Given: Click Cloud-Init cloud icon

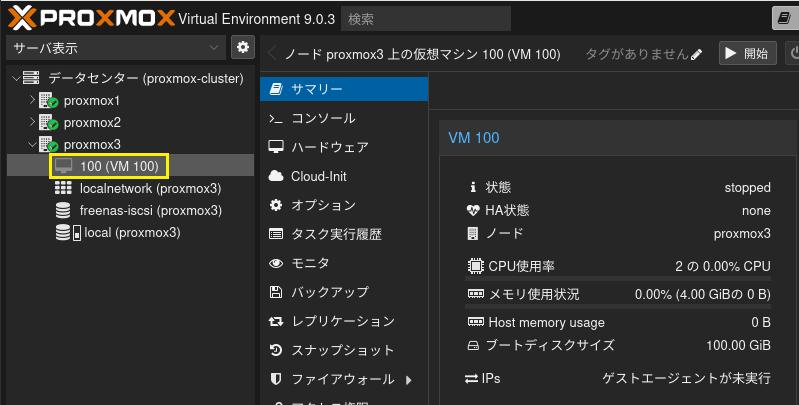Looking at the screenshot, I should coord(276,176).
